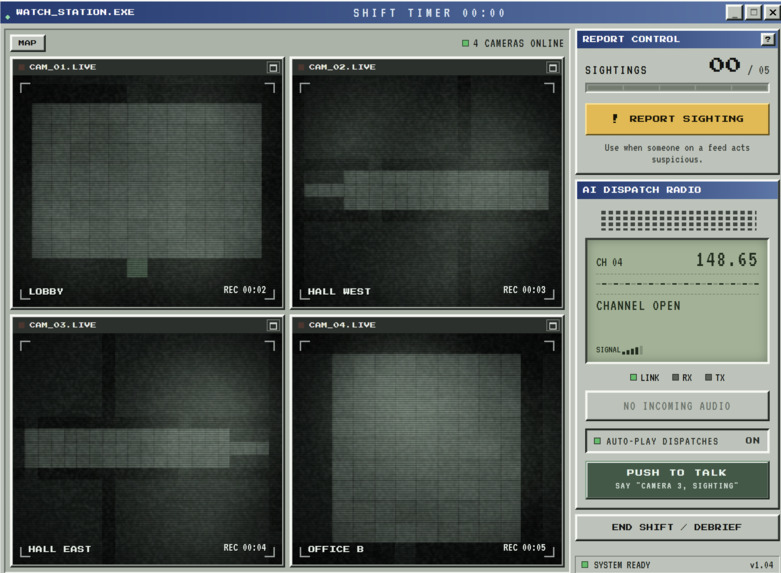781x573 pixels.
Task: Click the v1.04 version label
Action: (x=762, y=565)
